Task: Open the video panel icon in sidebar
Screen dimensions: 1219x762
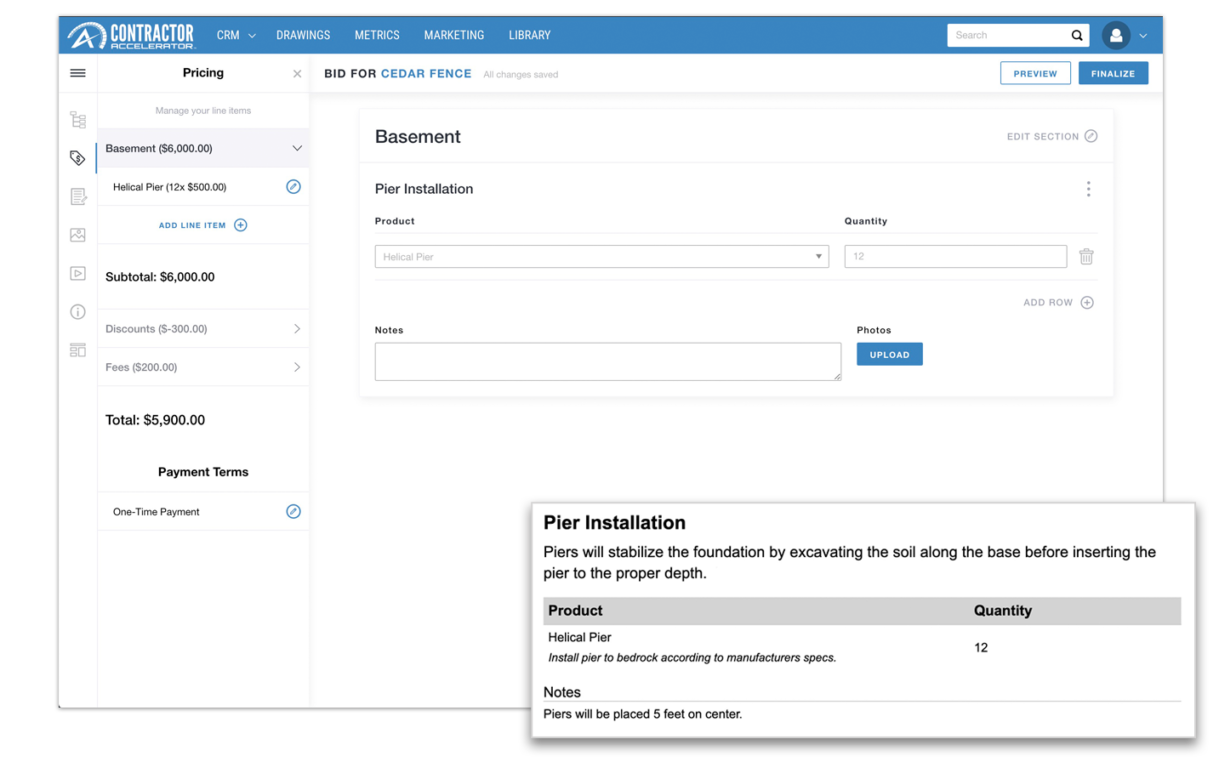Action: [x=78, y=273]
